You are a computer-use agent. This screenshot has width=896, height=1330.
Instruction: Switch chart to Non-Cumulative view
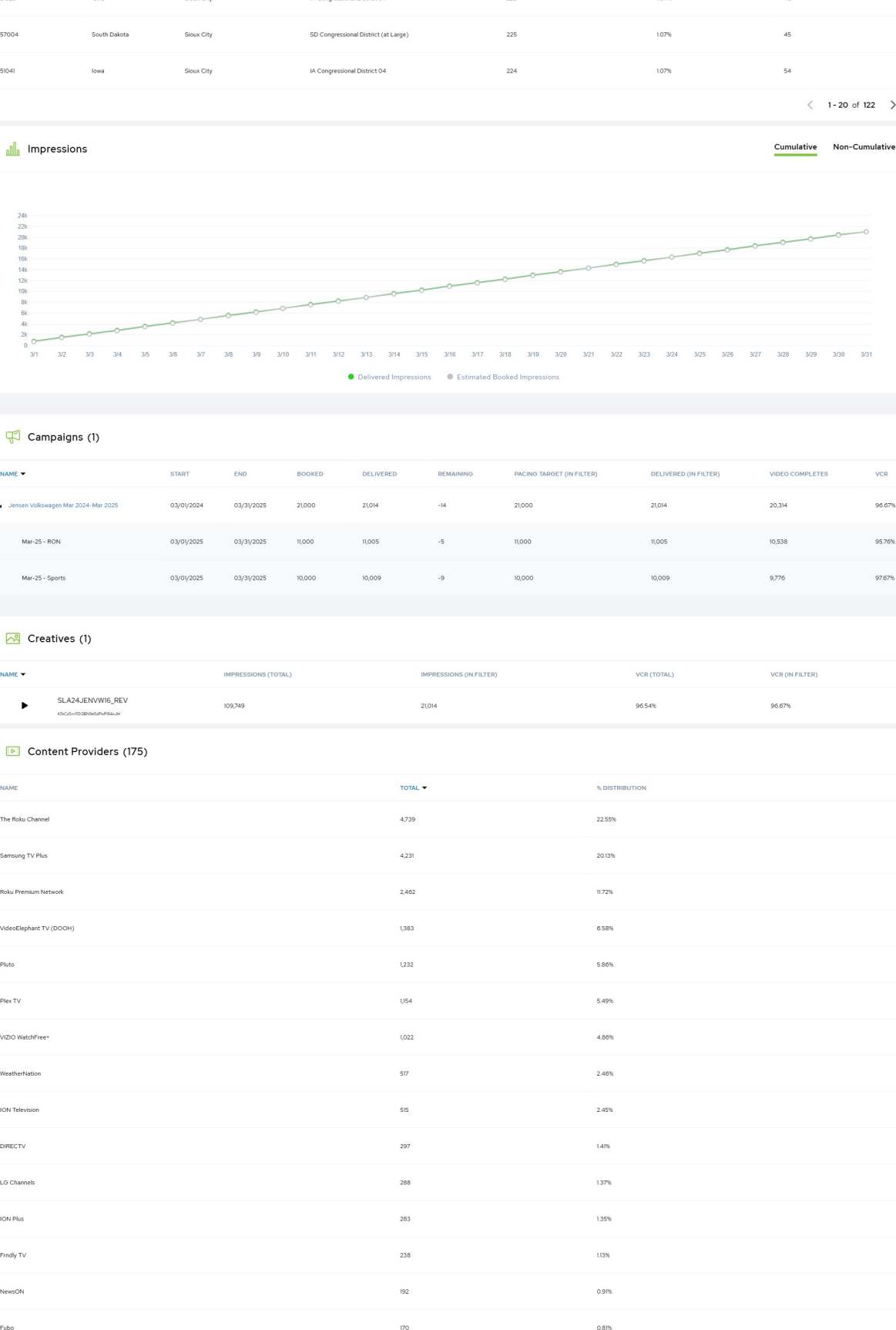(864, 147)
